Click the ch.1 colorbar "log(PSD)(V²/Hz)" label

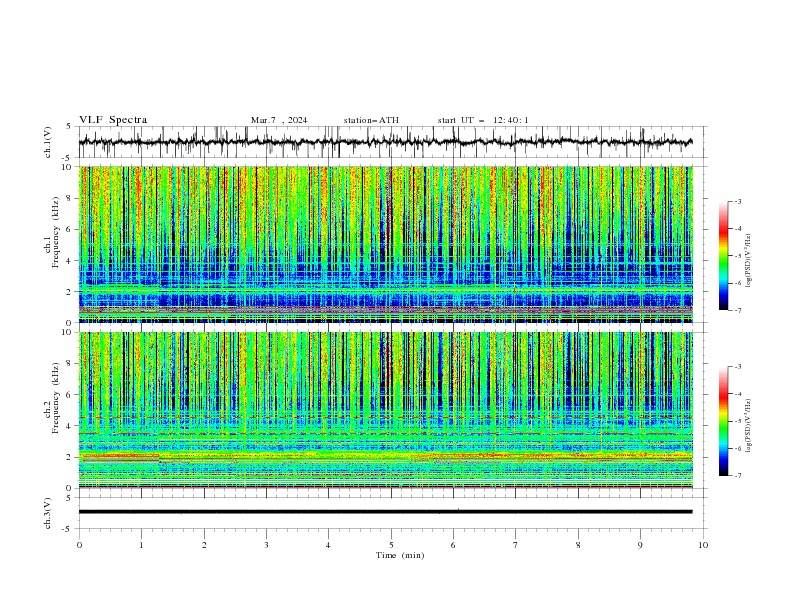749,261
